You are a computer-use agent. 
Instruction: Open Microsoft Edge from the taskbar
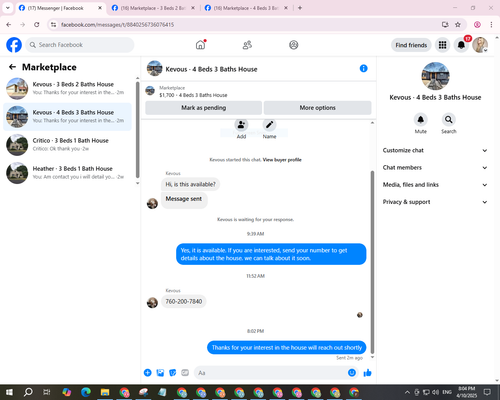(x=86, y=392)
